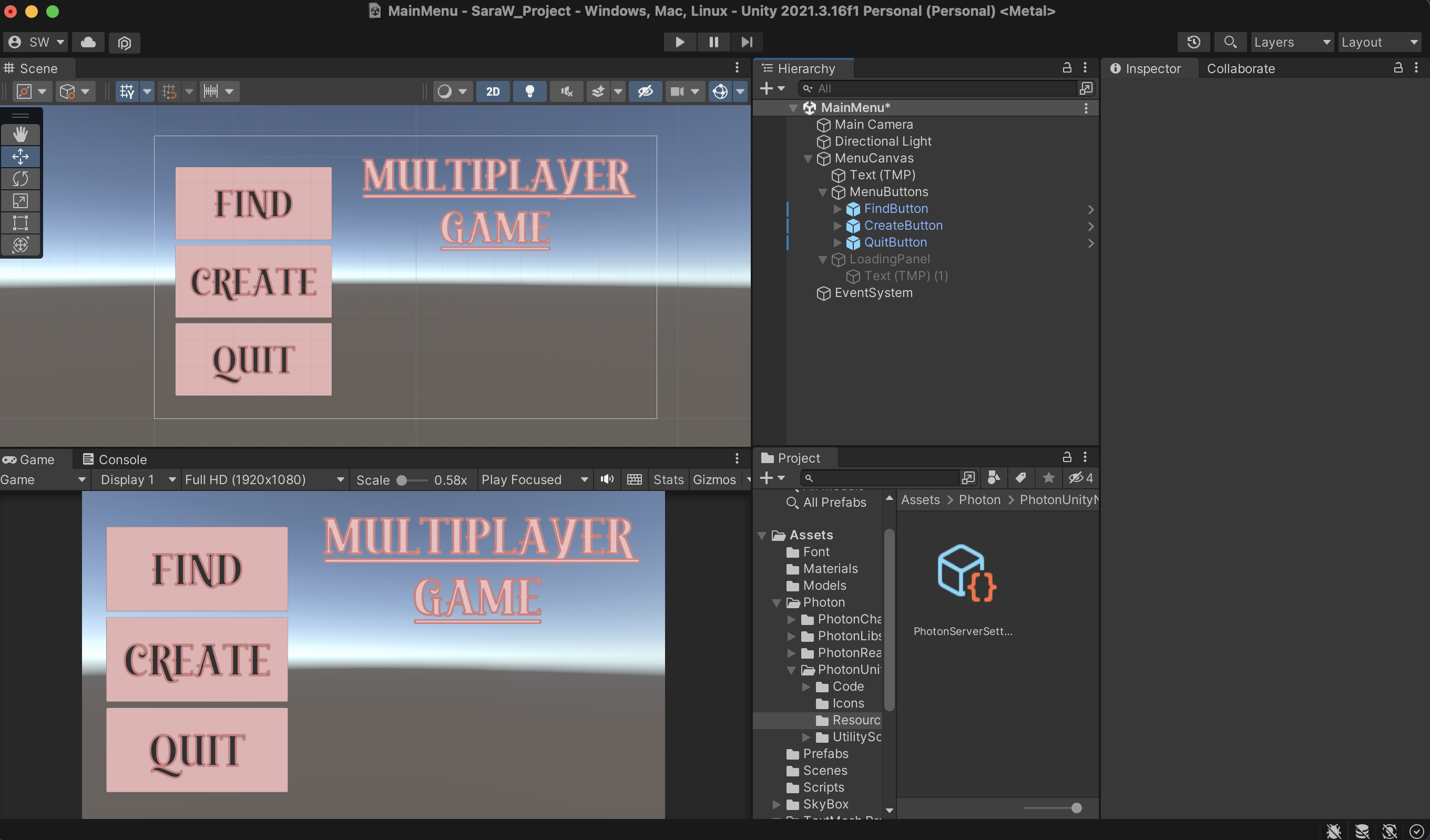This screenshot has height=840, width=1430.
Task: Select the Scale tool in Scene toolbar
Action: point(21,201)
